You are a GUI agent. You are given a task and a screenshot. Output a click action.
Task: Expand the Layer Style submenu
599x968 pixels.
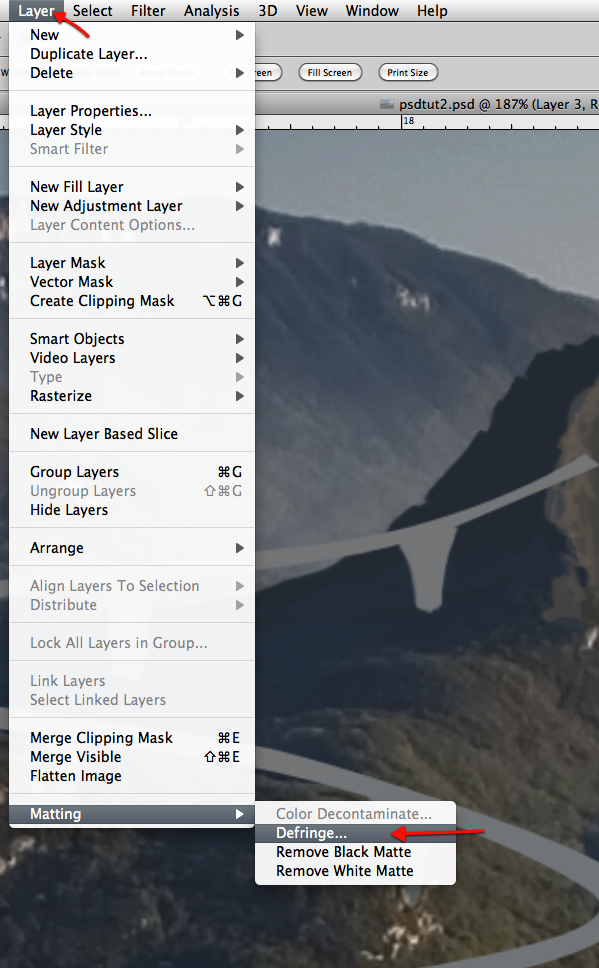pyautogui.click(x=132, y=130)
